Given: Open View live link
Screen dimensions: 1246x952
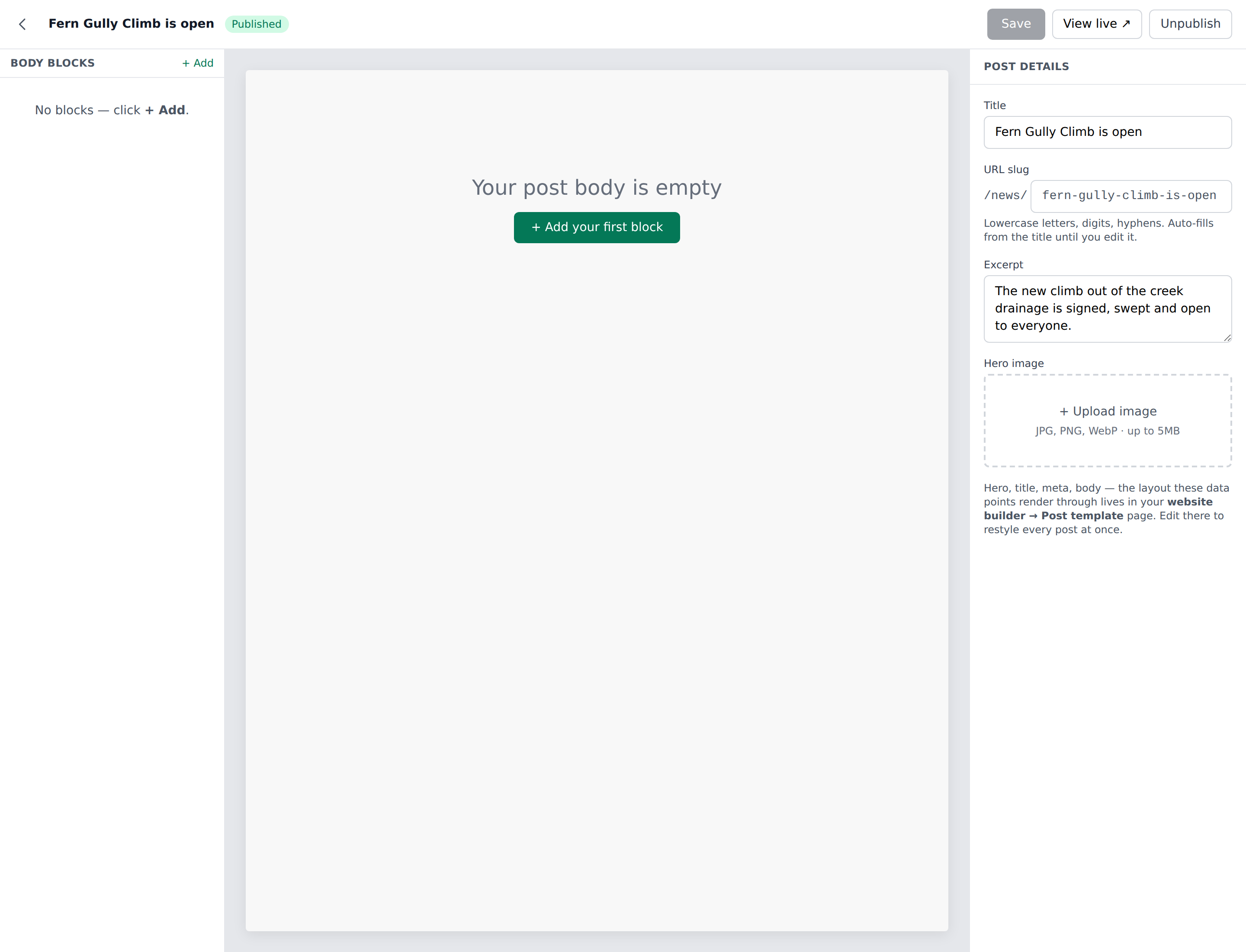Looking at the screenshot, I should 1096,24.
